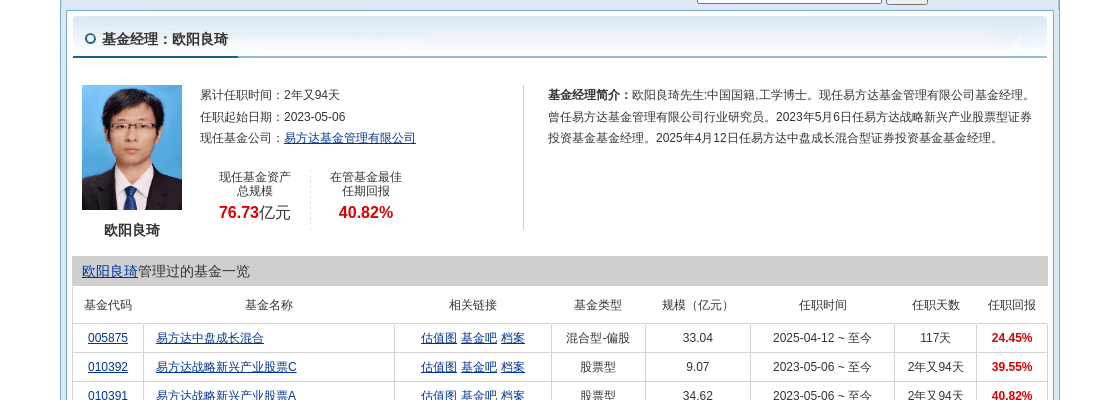Open 估值图 for 易方达中盘成长混合

(439, 338)
